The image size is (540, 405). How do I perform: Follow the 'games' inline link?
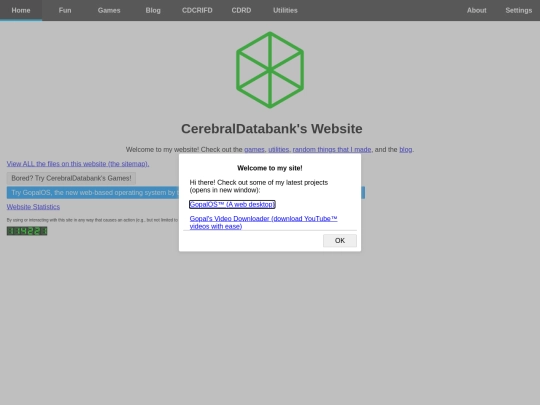(x=254, y=149)
